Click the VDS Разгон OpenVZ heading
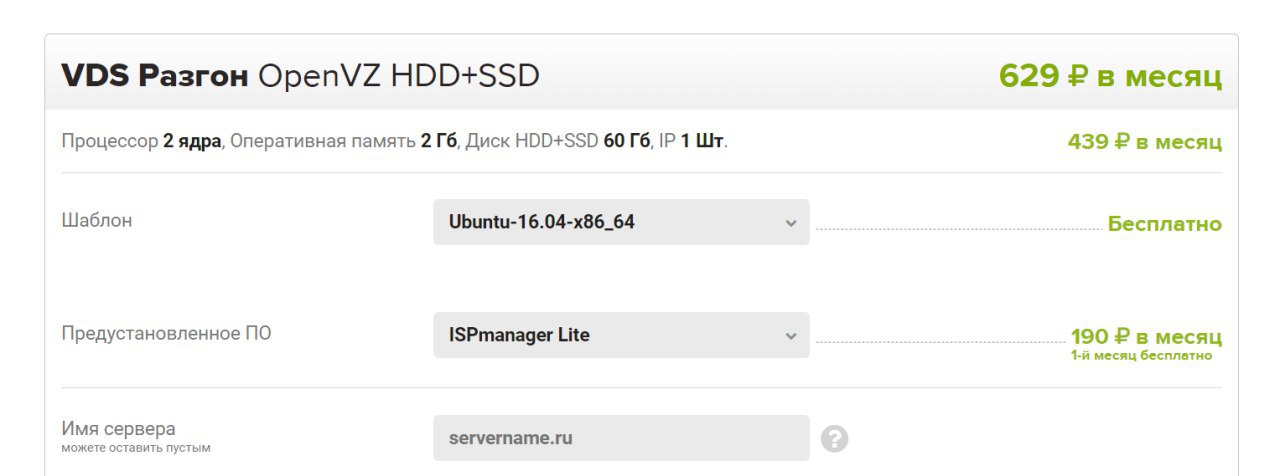This screenshot has width=1280, height=476. click(300, 75)
